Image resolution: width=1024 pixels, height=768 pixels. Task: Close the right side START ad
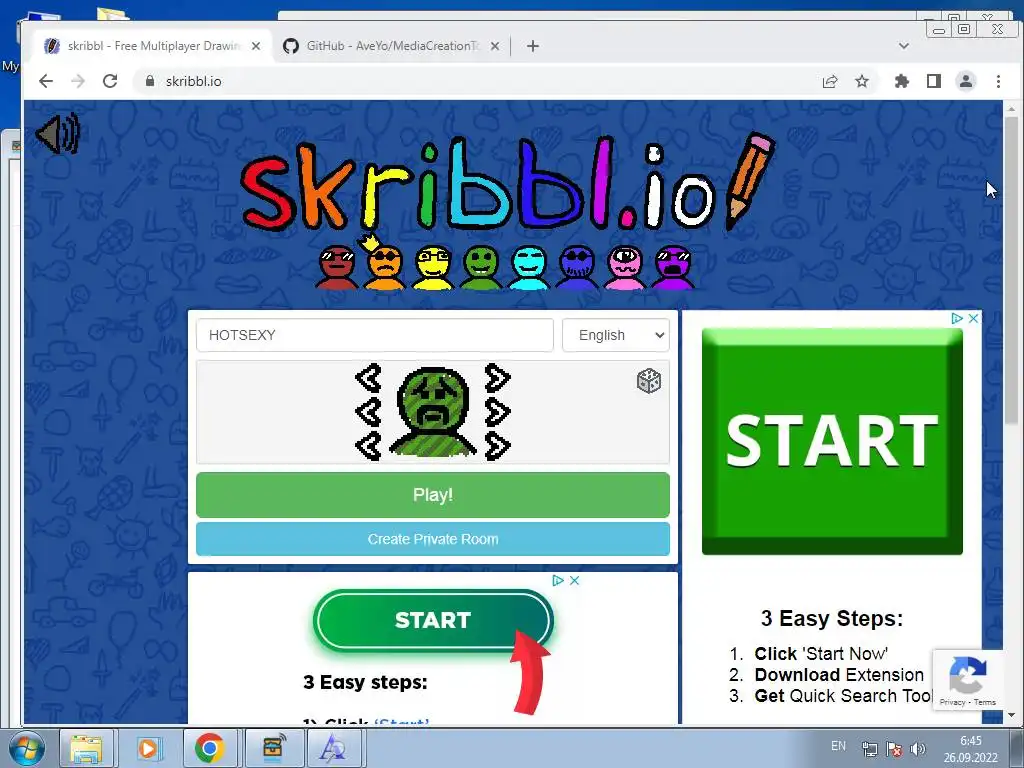[x=973, y=318]
